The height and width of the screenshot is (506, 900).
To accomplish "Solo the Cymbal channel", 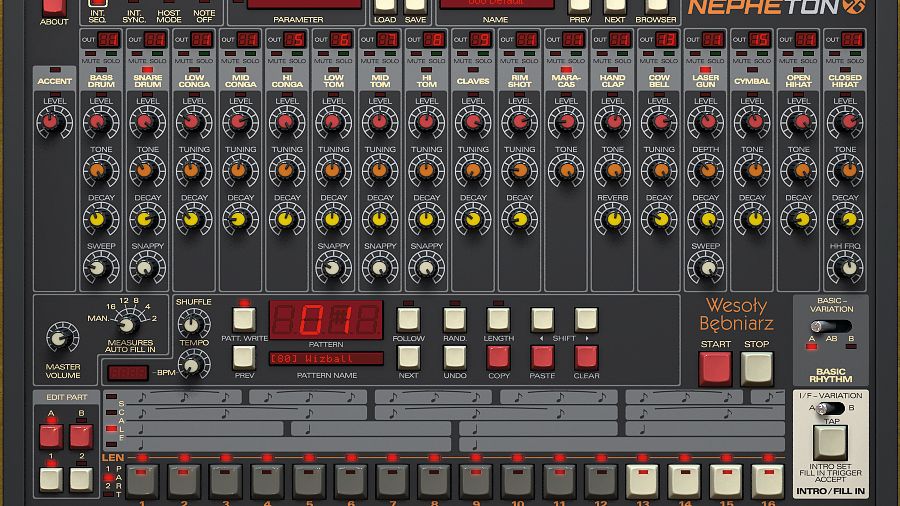I will pos(762,54).
